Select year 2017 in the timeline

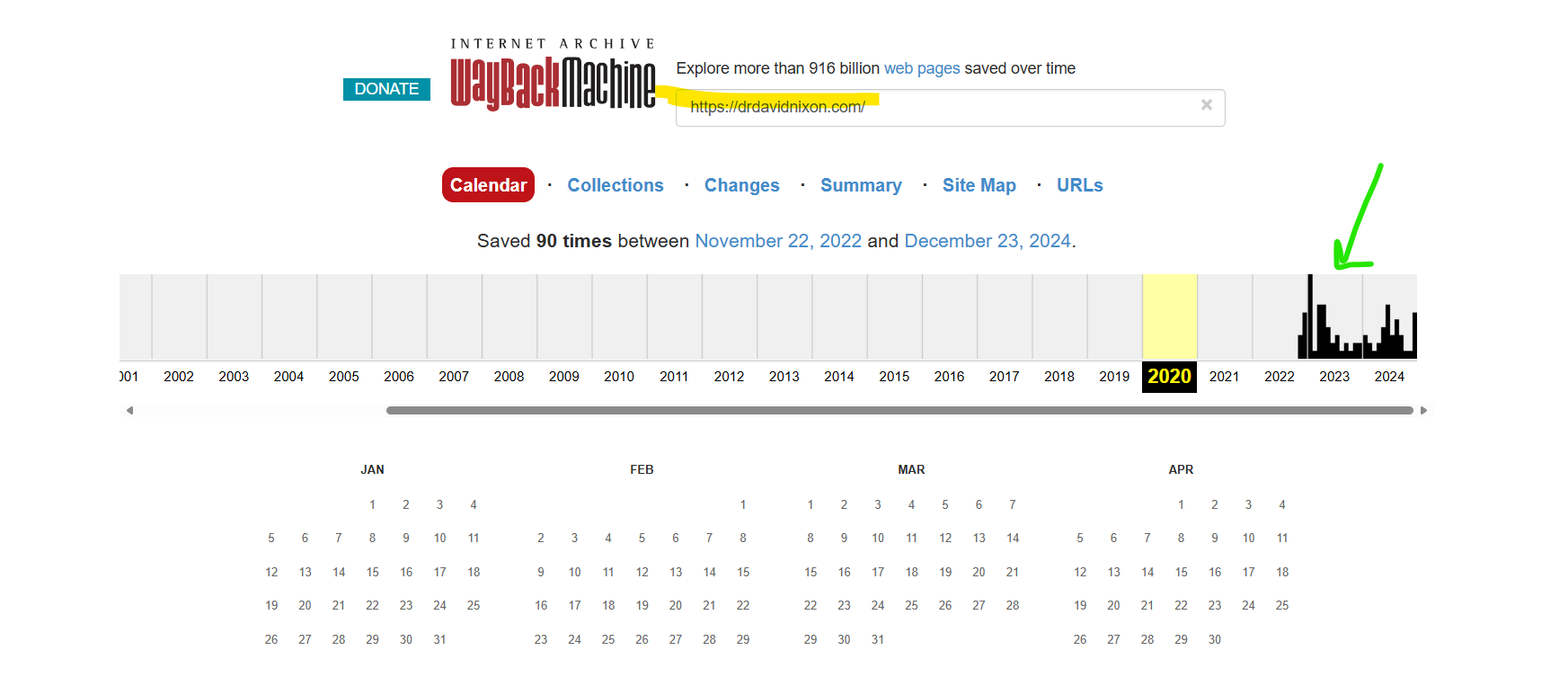pyautogui.click(x=1005, y=377)
